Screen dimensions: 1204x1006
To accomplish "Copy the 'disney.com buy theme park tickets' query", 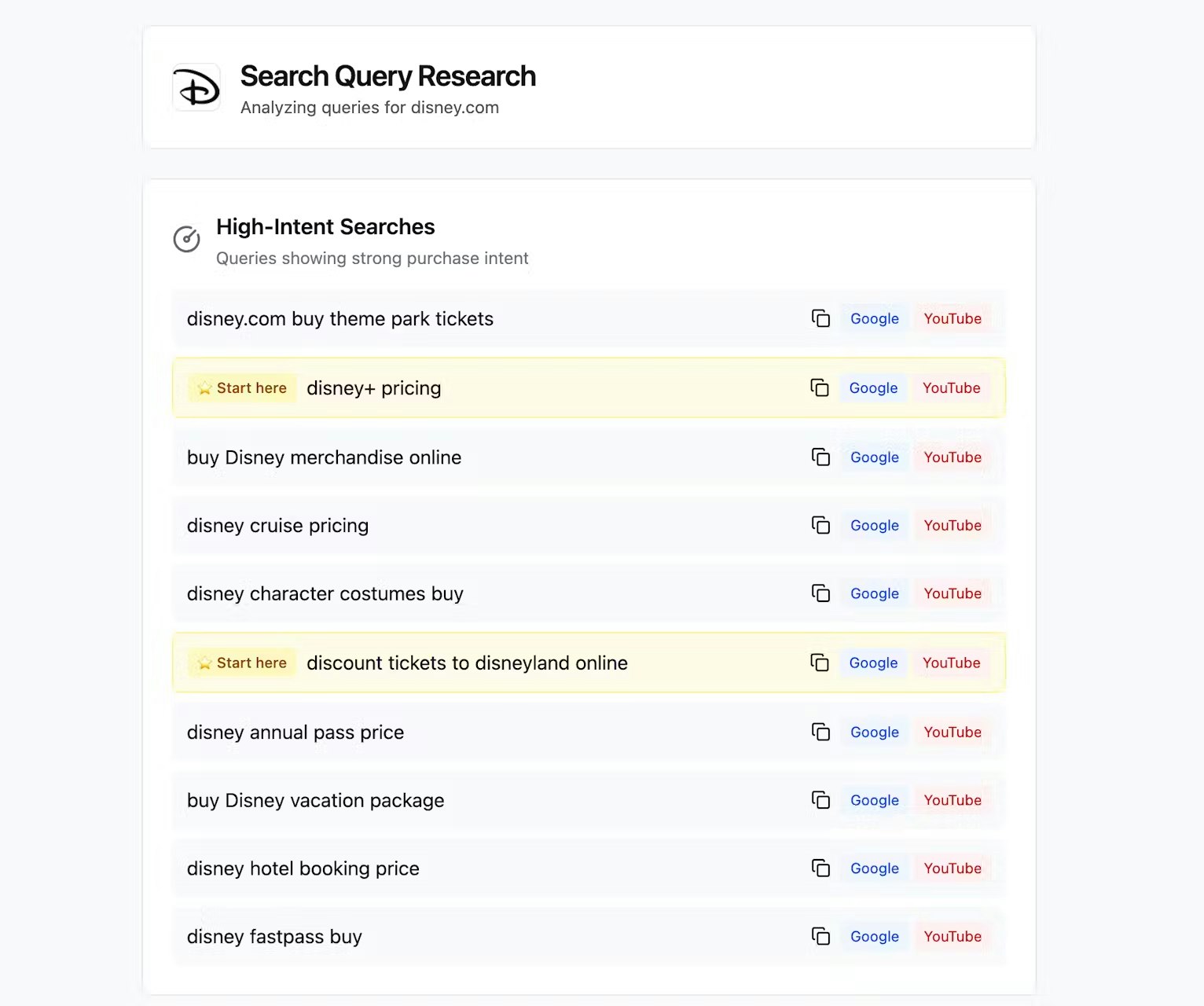I will click(820, 318).
